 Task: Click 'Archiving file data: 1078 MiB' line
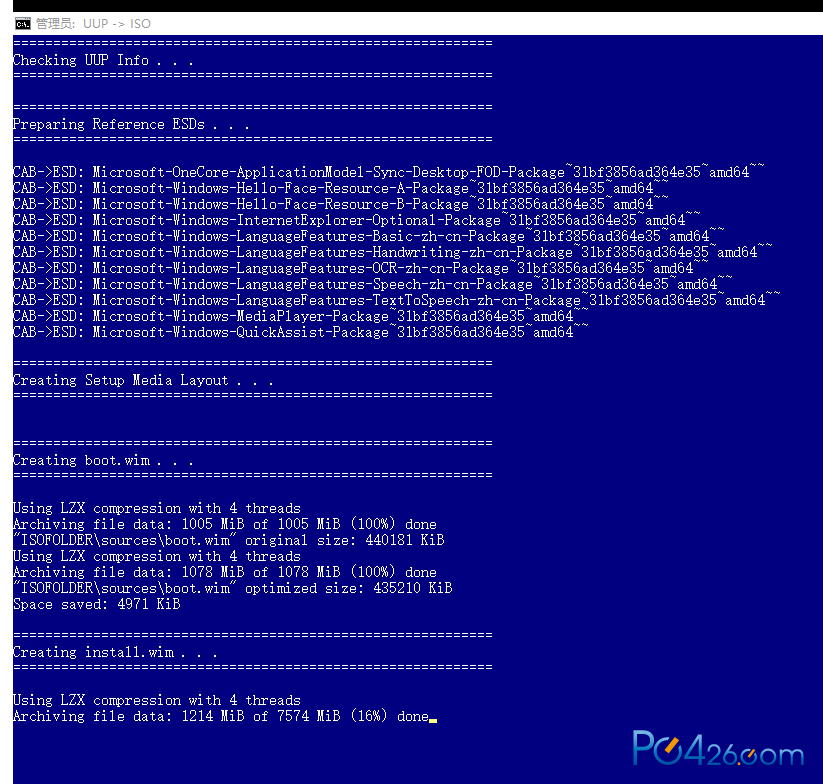pos(225,572)
